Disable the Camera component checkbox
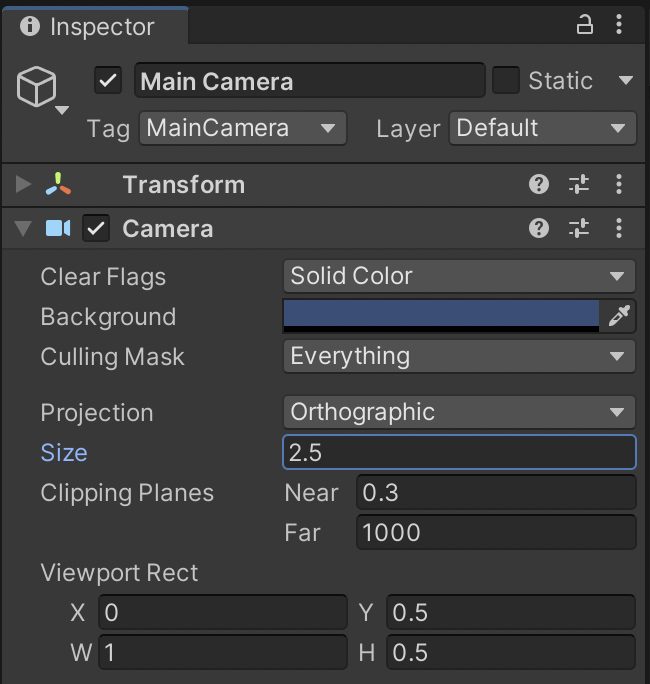The width and height of the screenshot is (650, 684). [x=96, y=229]
